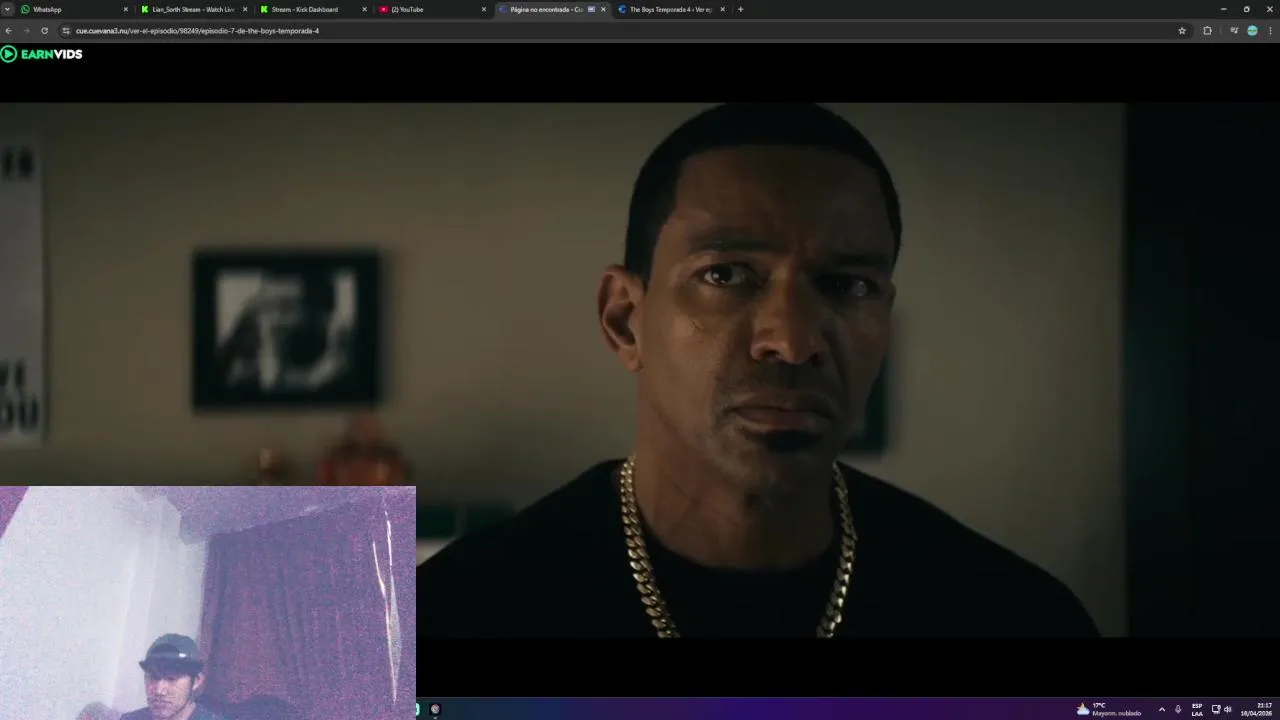Open the weather widget showing 17°C

click(1108, 709)
